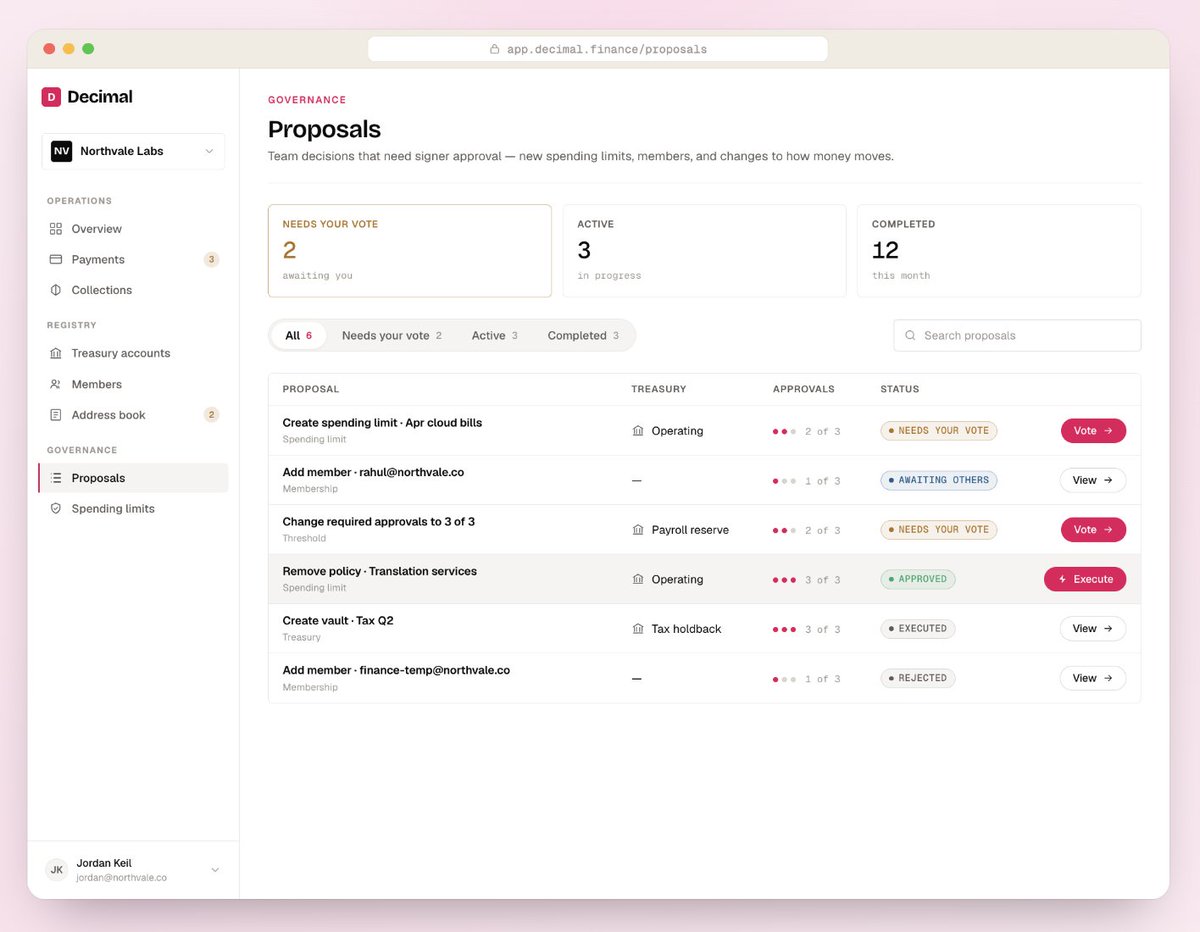Click the browser address bar URL

[x=598, y=49]
